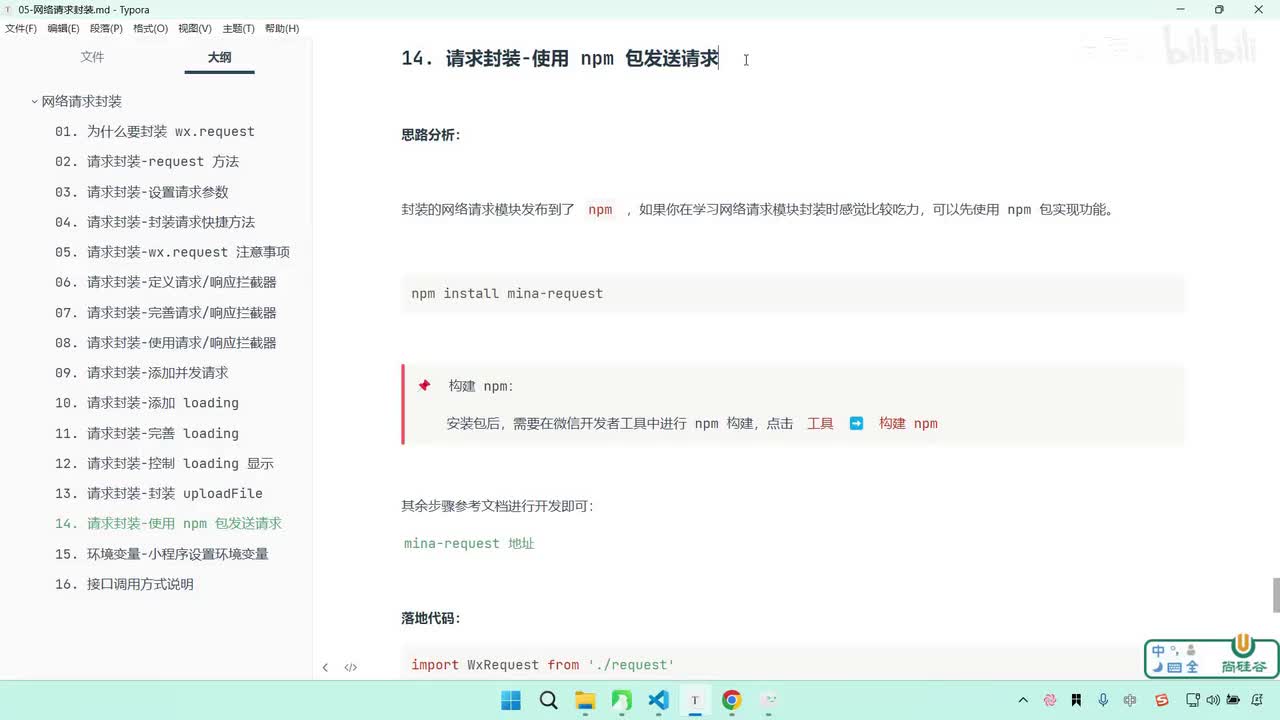The width and height of the screenshot is (1280, 720).
Task: Jump to 05. 请求封装-wx.request 注意事项
Action: click(172, 252)
